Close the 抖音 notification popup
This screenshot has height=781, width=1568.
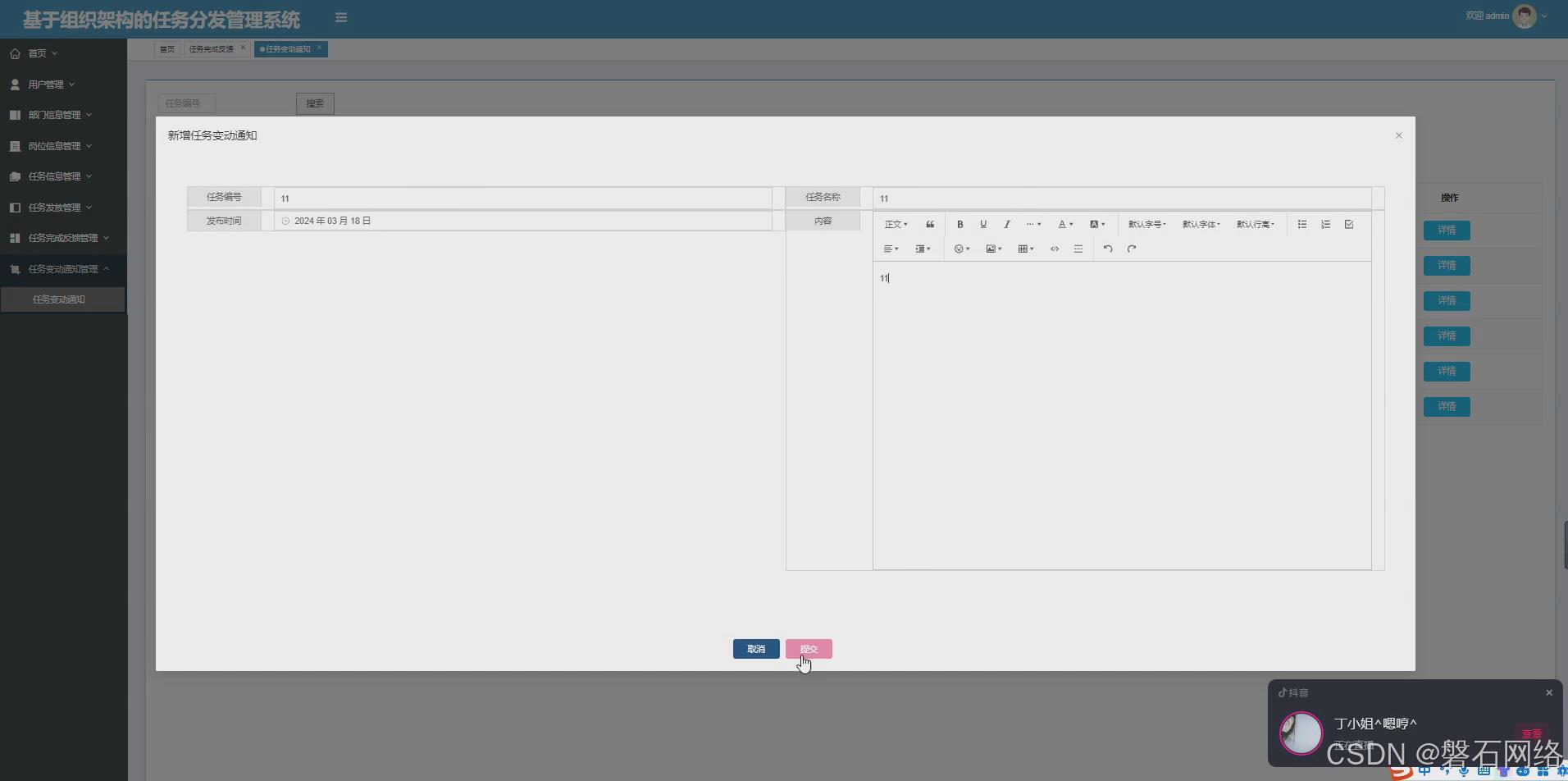point(1549,692)
